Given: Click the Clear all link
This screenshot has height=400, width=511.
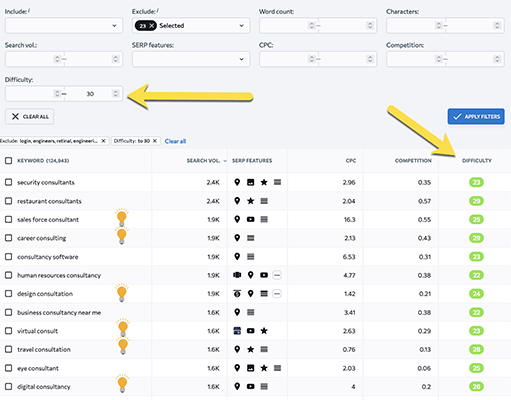Looking at the screenshot, I should [175, 141].
